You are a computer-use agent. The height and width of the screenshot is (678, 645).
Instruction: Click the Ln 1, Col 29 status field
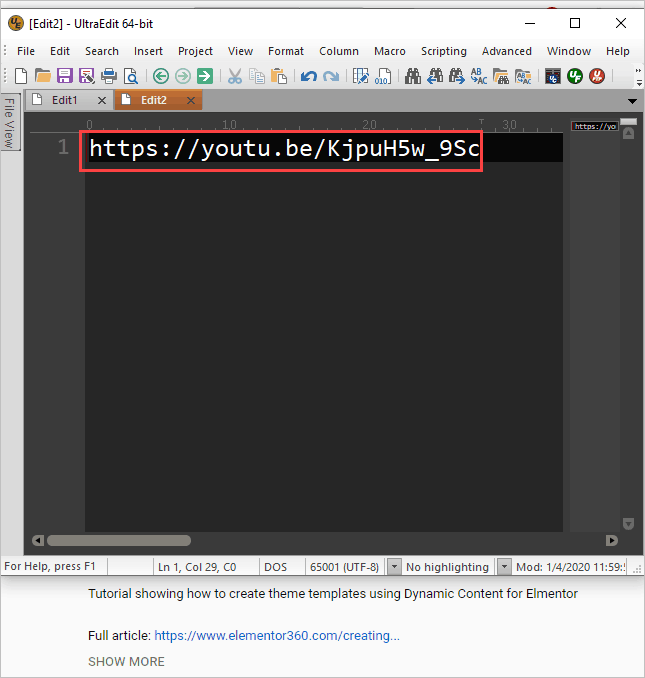point(197,567)
